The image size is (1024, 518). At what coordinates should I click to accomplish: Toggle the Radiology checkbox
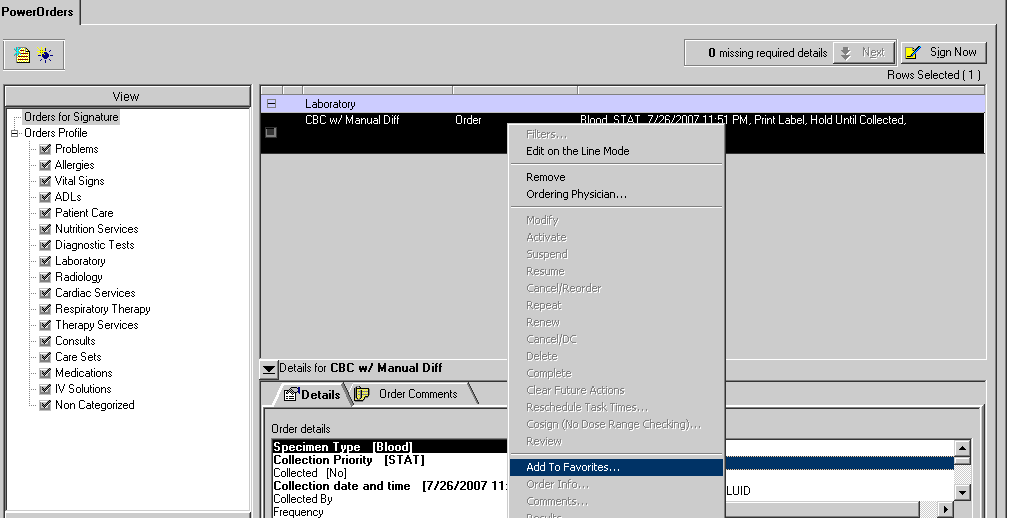coord(45,277)
